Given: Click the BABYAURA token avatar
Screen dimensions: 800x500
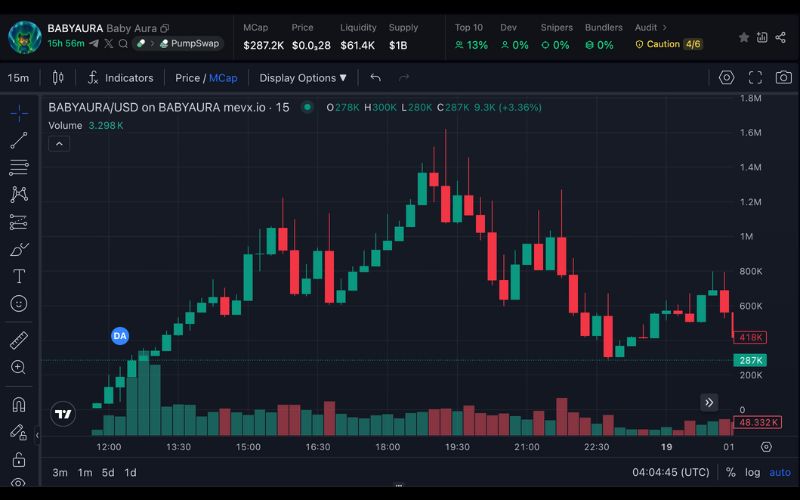Looking at the screenshot, I should [24, 37].
